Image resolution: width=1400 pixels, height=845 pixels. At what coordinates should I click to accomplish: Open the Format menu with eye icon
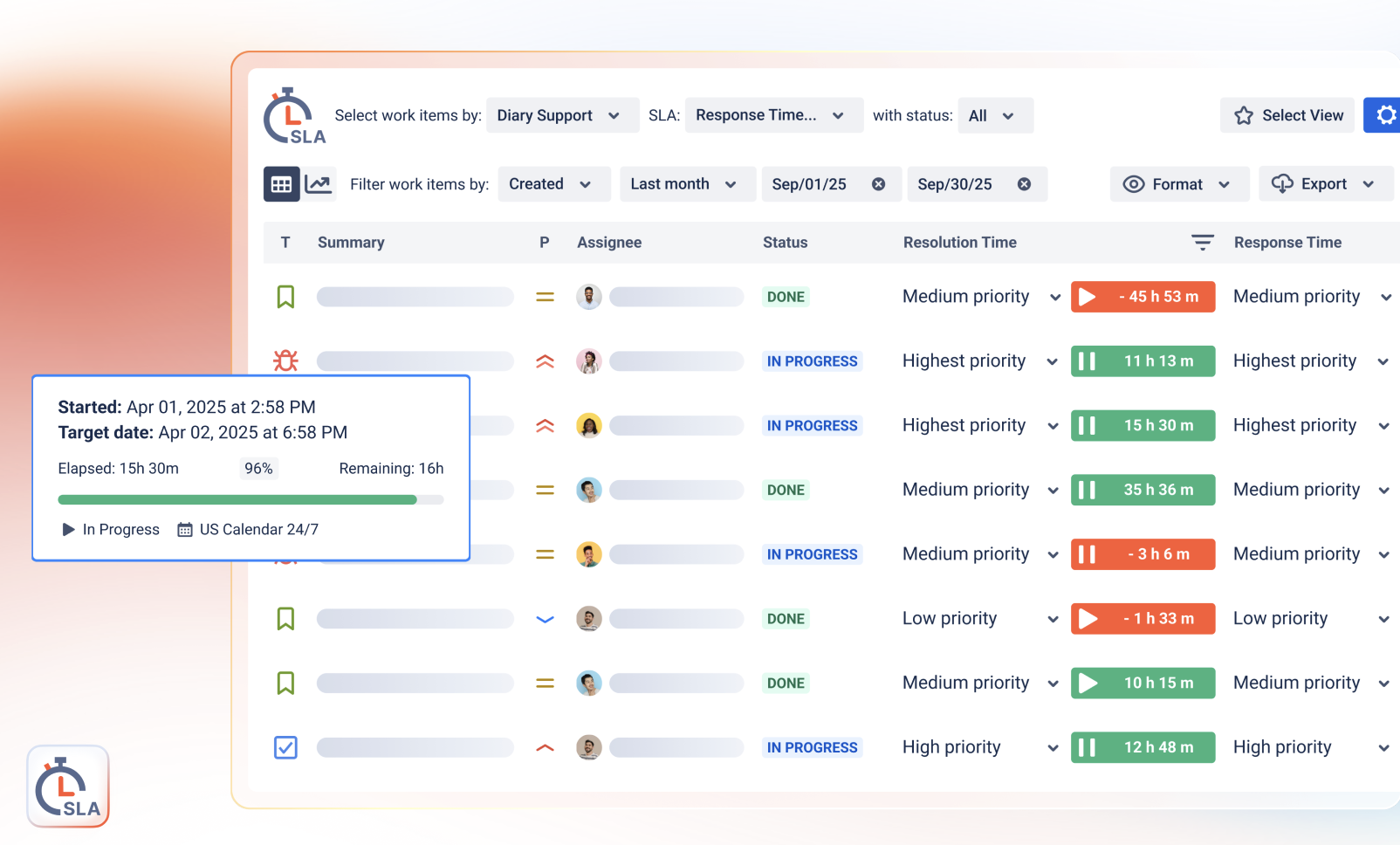point(1180,184)
